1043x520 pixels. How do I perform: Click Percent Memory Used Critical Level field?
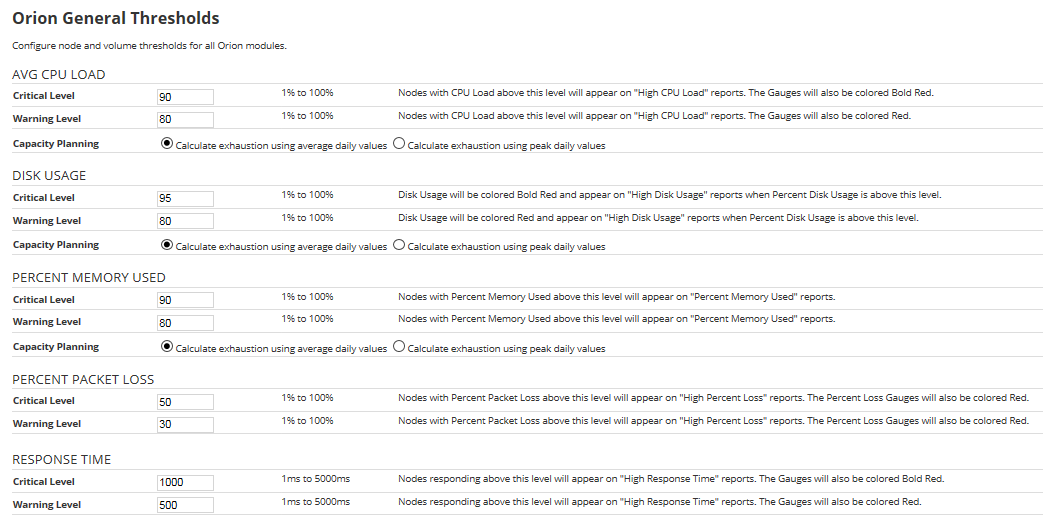click(x=186, y=300)
